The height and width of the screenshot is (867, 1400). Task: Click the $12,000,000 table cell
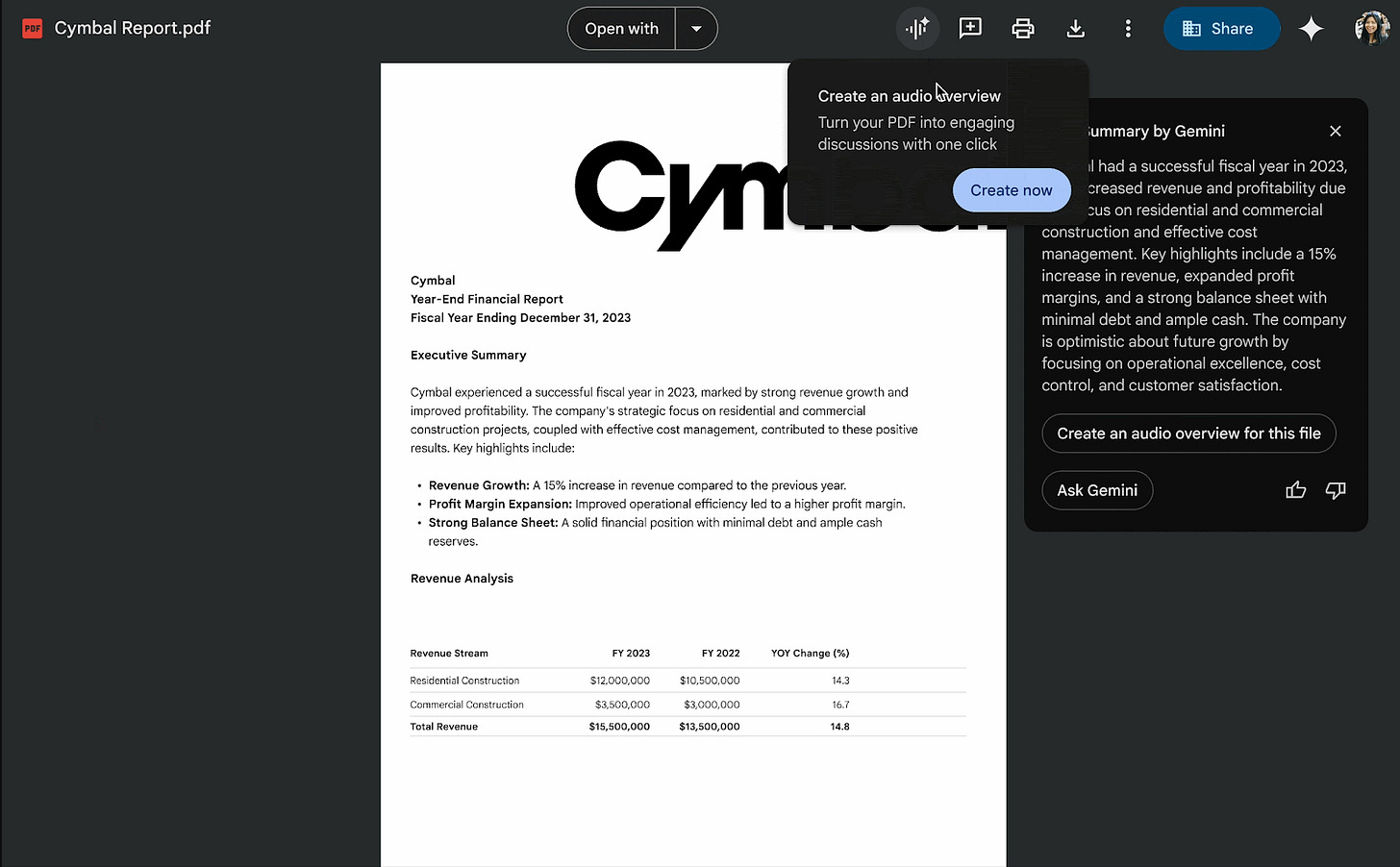click(620, 681)
